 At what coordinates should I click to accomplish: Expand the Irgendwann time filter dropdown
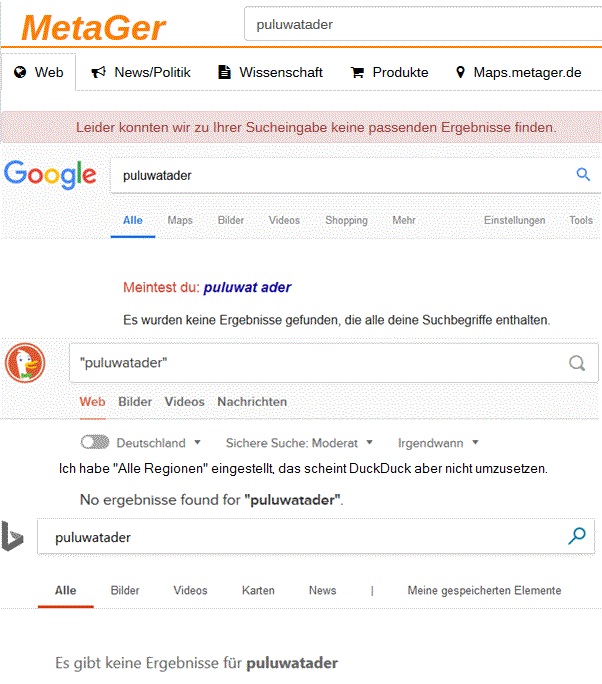(x=475, y=442)
